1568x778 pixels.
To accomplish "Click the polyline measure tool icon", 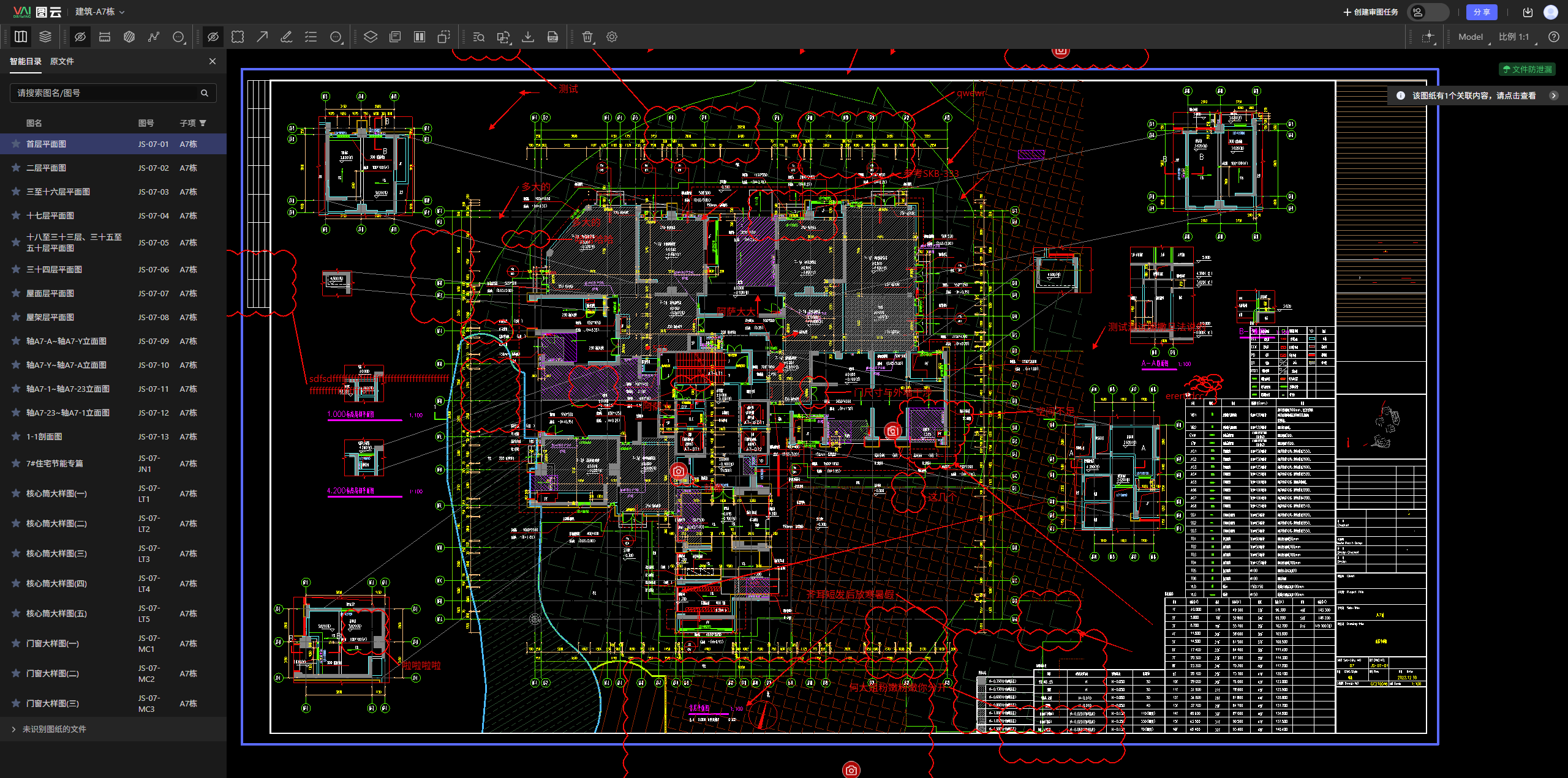I will click(154, 37).
